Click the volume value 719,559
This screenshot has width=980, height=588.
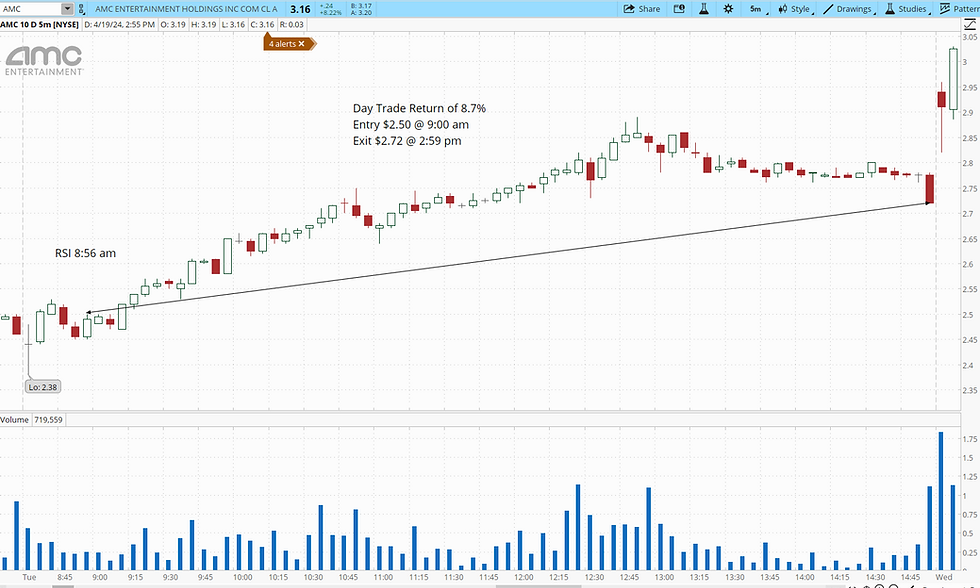pyautogui.click(x=49, y=419)
